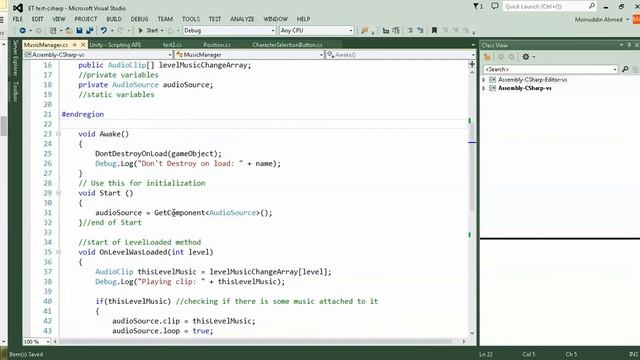Open the Any CPU platform dropdown
Viewport: 640px width, 360px height.
316,31
